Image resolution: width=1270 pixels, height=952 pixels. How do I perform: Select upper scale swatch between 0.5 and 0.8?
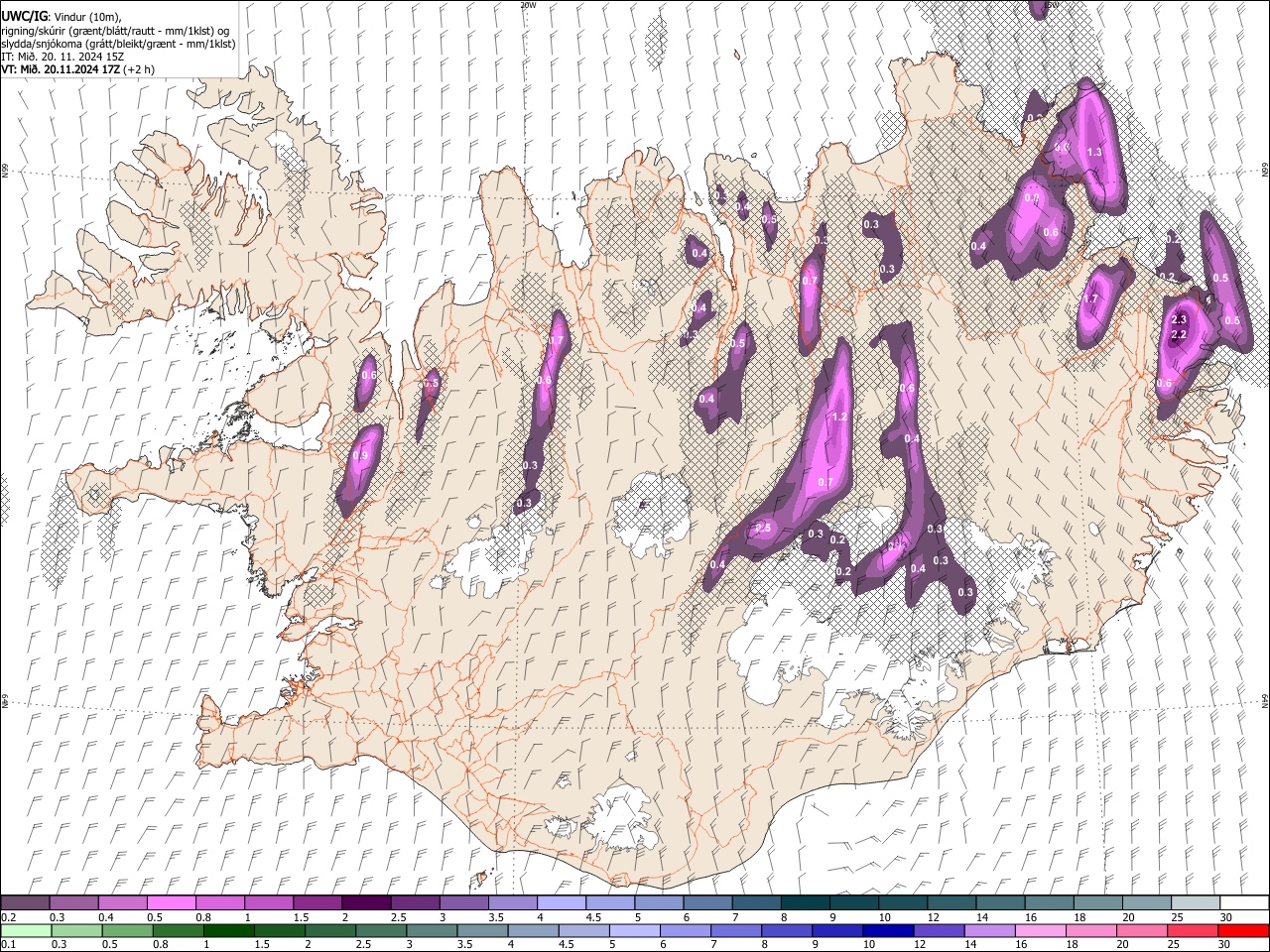[171, 903]
